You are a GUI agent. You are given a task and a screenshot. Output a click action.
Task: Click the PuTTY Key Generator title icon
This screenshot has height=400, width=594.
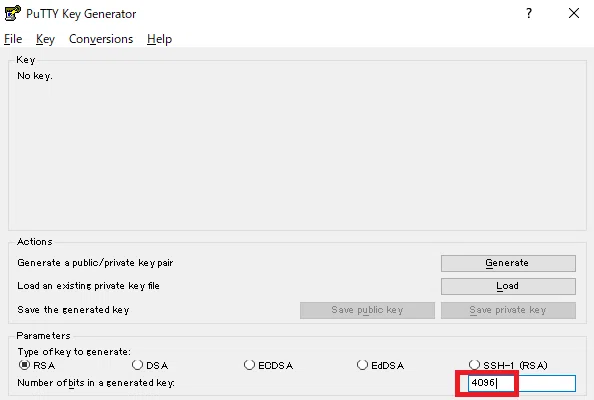(x=13, y=13)
